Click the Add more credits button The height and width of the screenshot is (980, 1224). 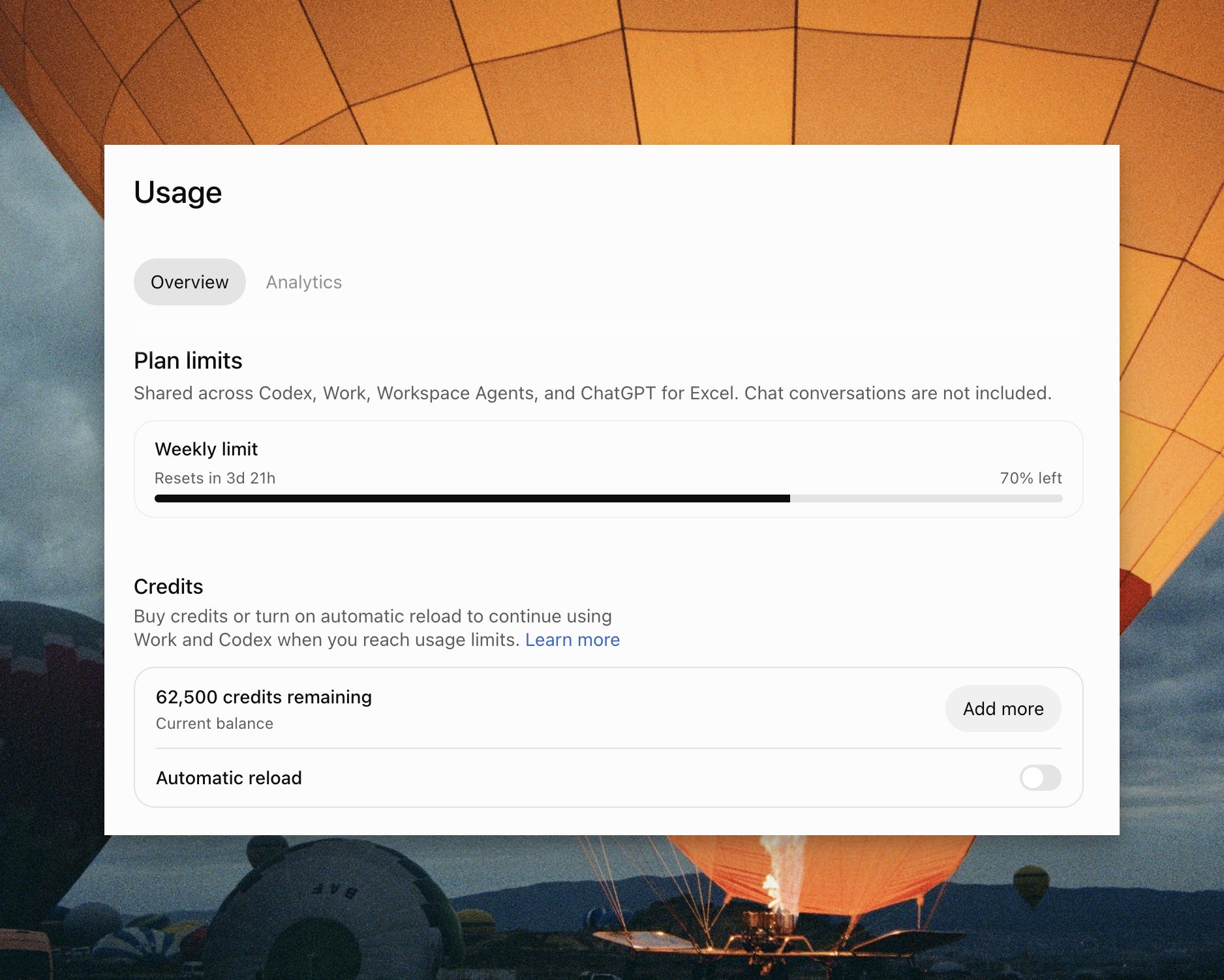1003,709
